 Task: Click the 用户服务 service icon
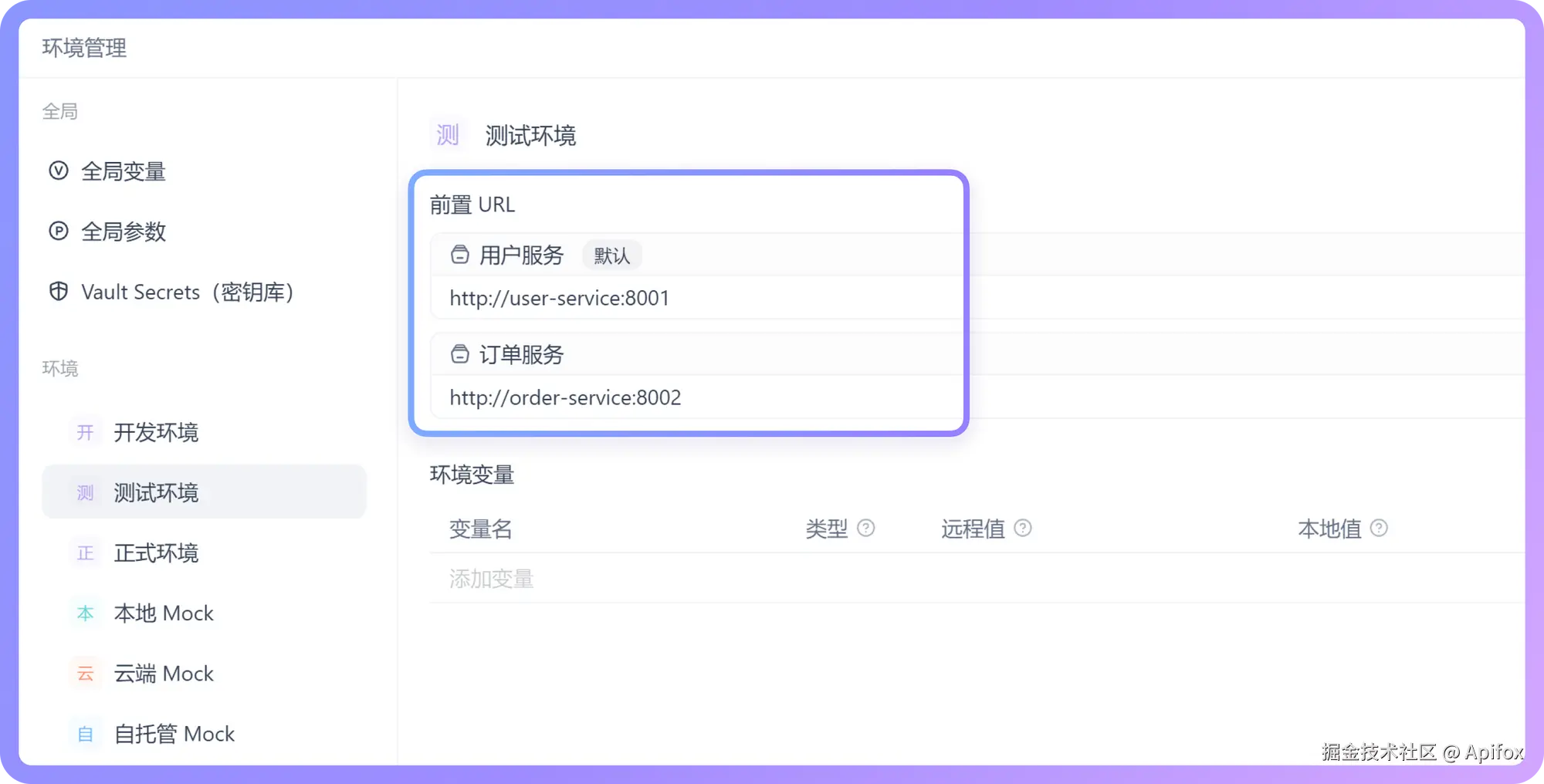(460, 255)
